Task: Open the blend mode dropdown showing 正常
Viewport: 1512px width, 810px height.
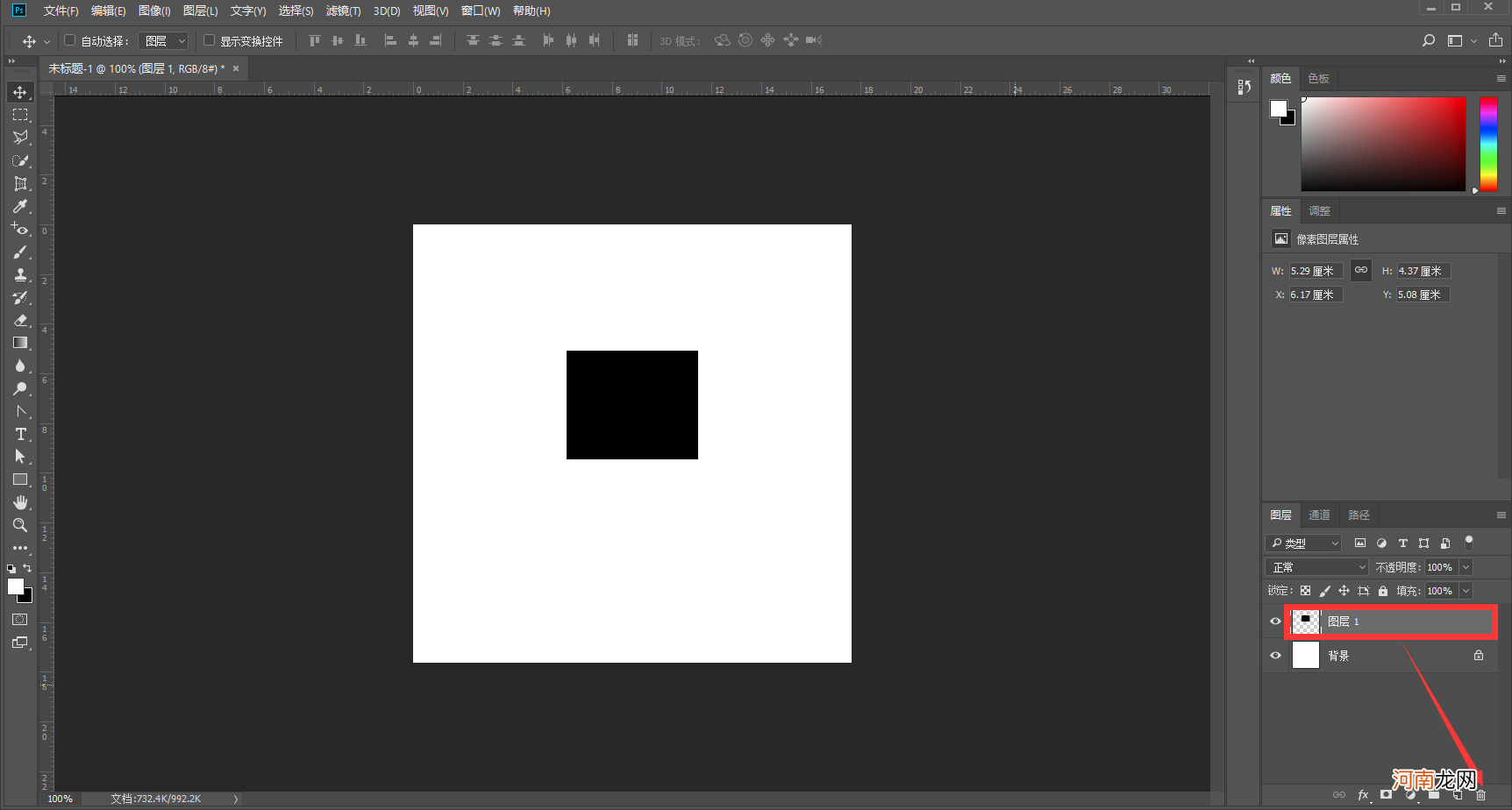Action: pyautogui.click(x=1316, y=567)
